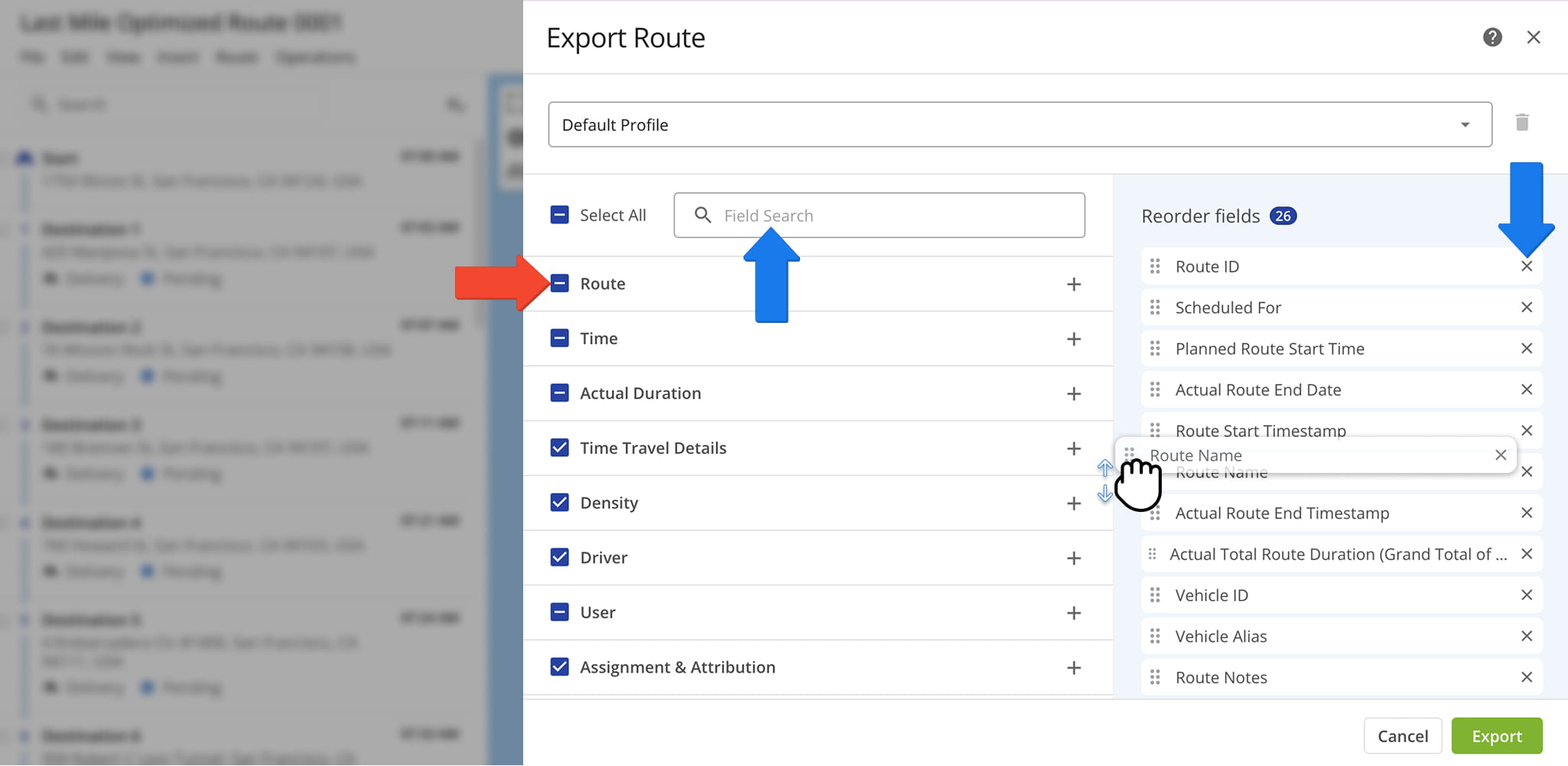Expand the Route category fields

coord(1073,285)
